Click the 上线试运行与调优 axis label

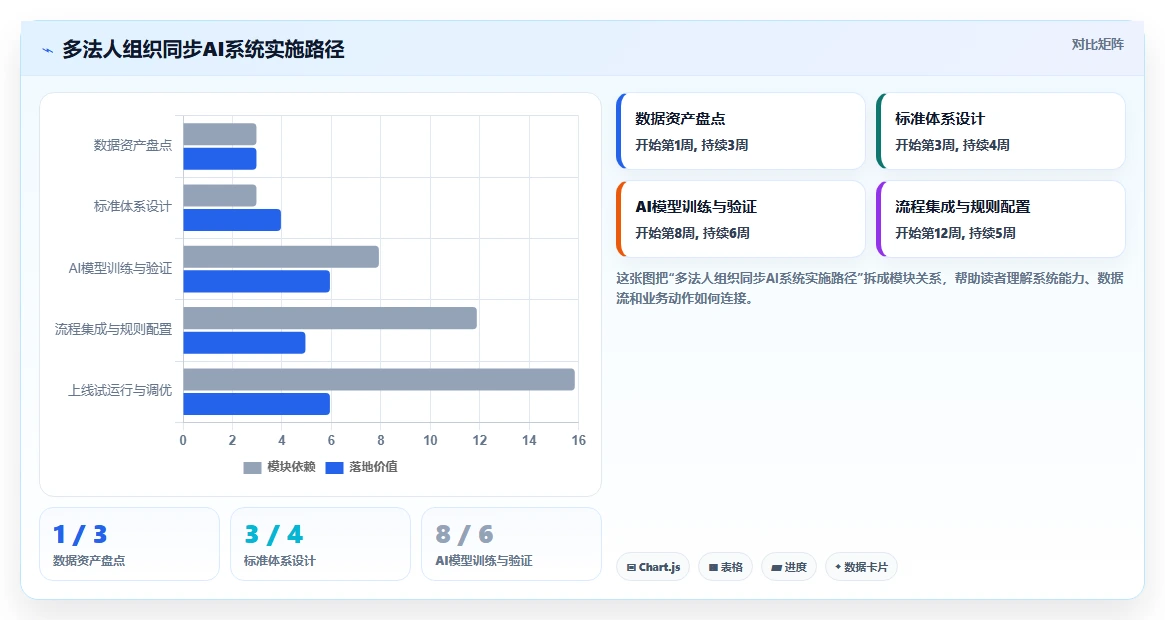click(120, 390)
